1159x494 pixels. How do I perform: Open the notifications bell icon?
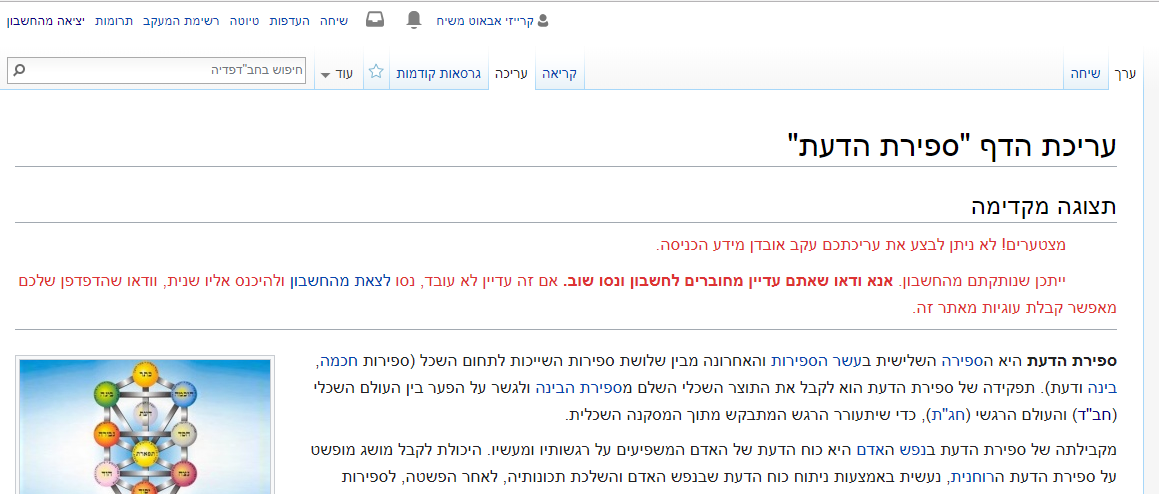414,20
